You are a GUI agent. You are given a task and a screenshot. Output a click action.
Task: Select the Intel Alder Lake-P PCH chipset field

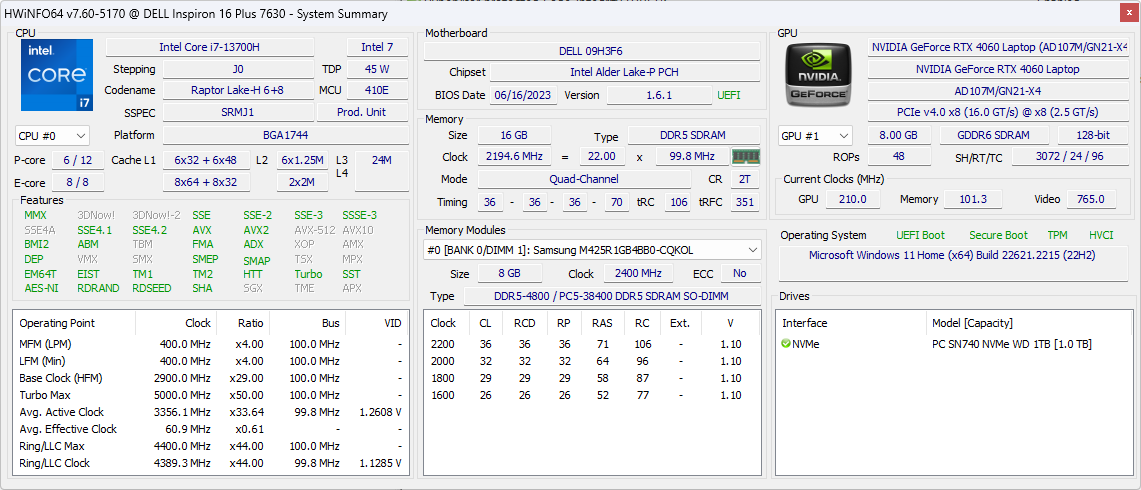(625, 72)
